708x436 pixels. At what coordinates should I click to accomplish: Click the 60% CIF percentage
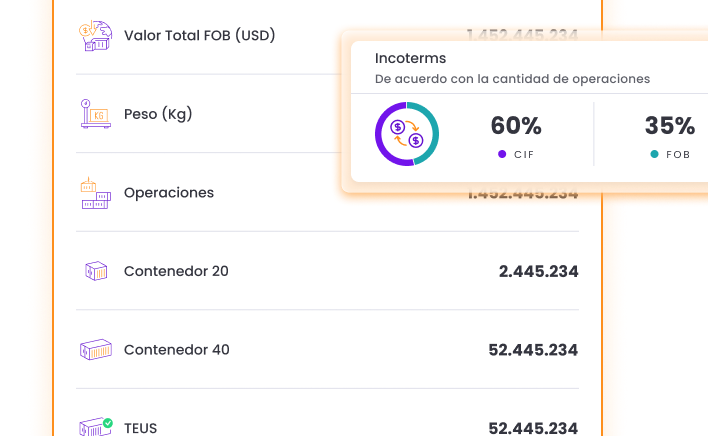point(516,125)
